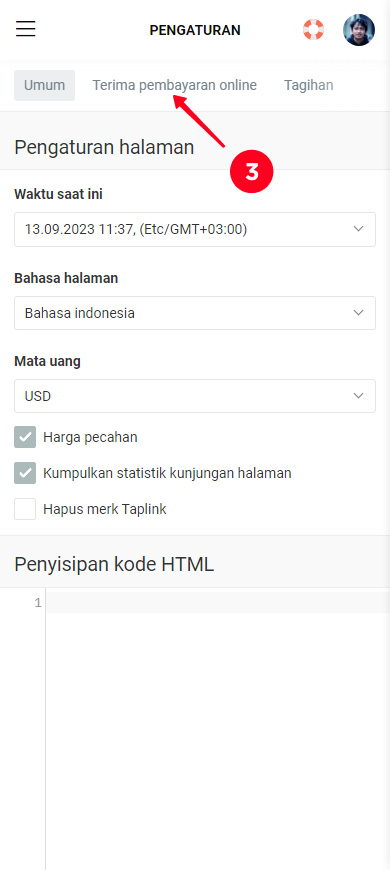Click line number 1 in code gutter
390x870 pixels.
pos(38,603)
